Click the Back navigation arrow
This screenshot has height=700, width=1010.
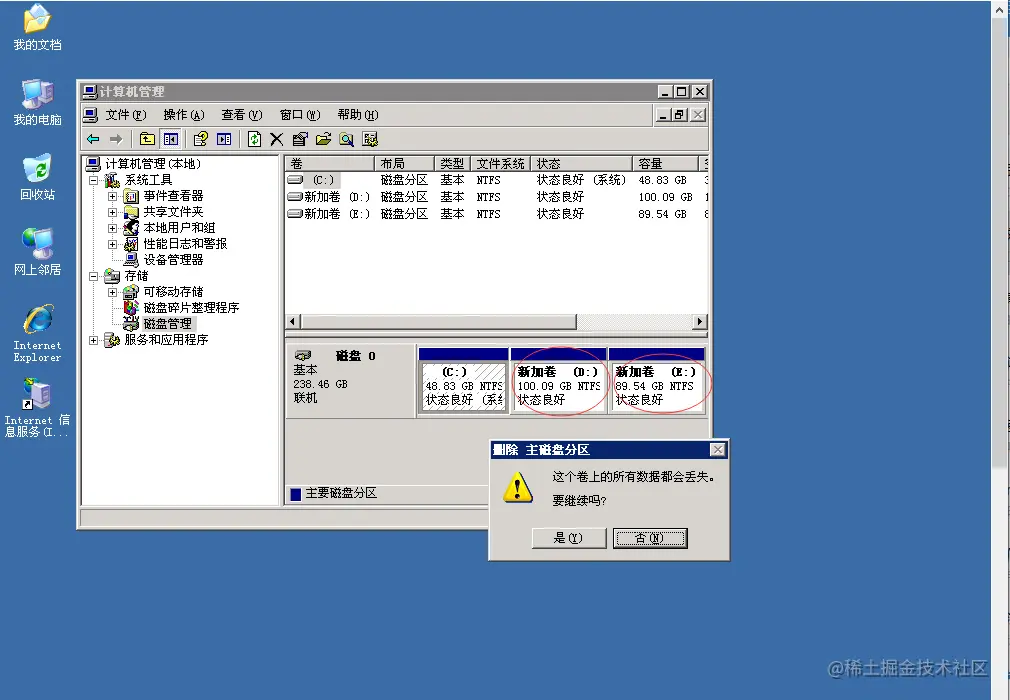tap(93, 138)
